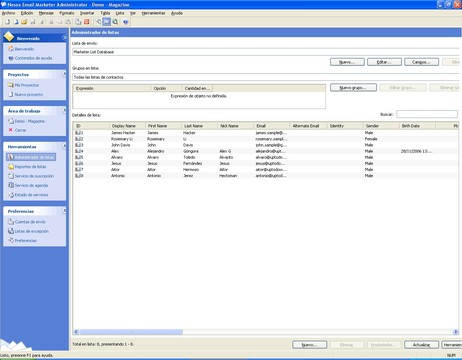Click the scrollbar right arrow

tap(455, 332)
